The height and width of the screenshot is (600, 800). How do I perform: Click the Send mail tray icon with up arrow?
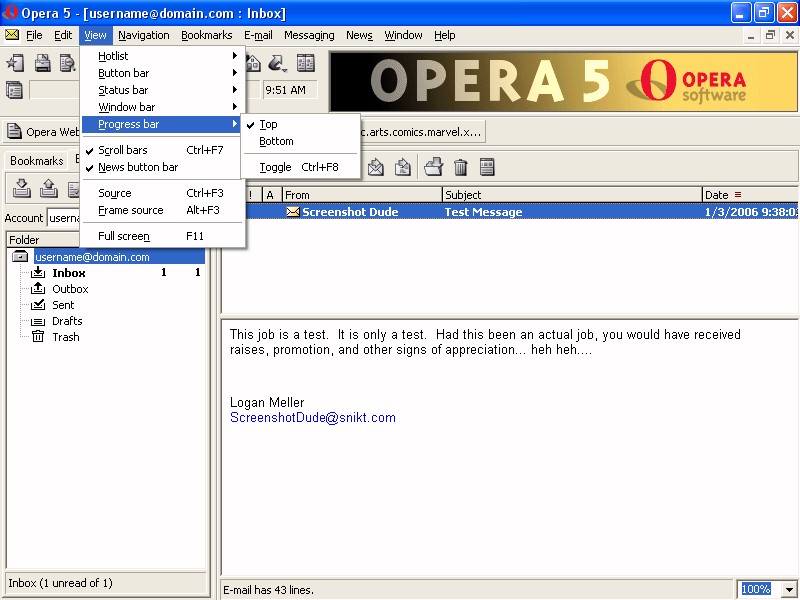[x=48, y=188]
